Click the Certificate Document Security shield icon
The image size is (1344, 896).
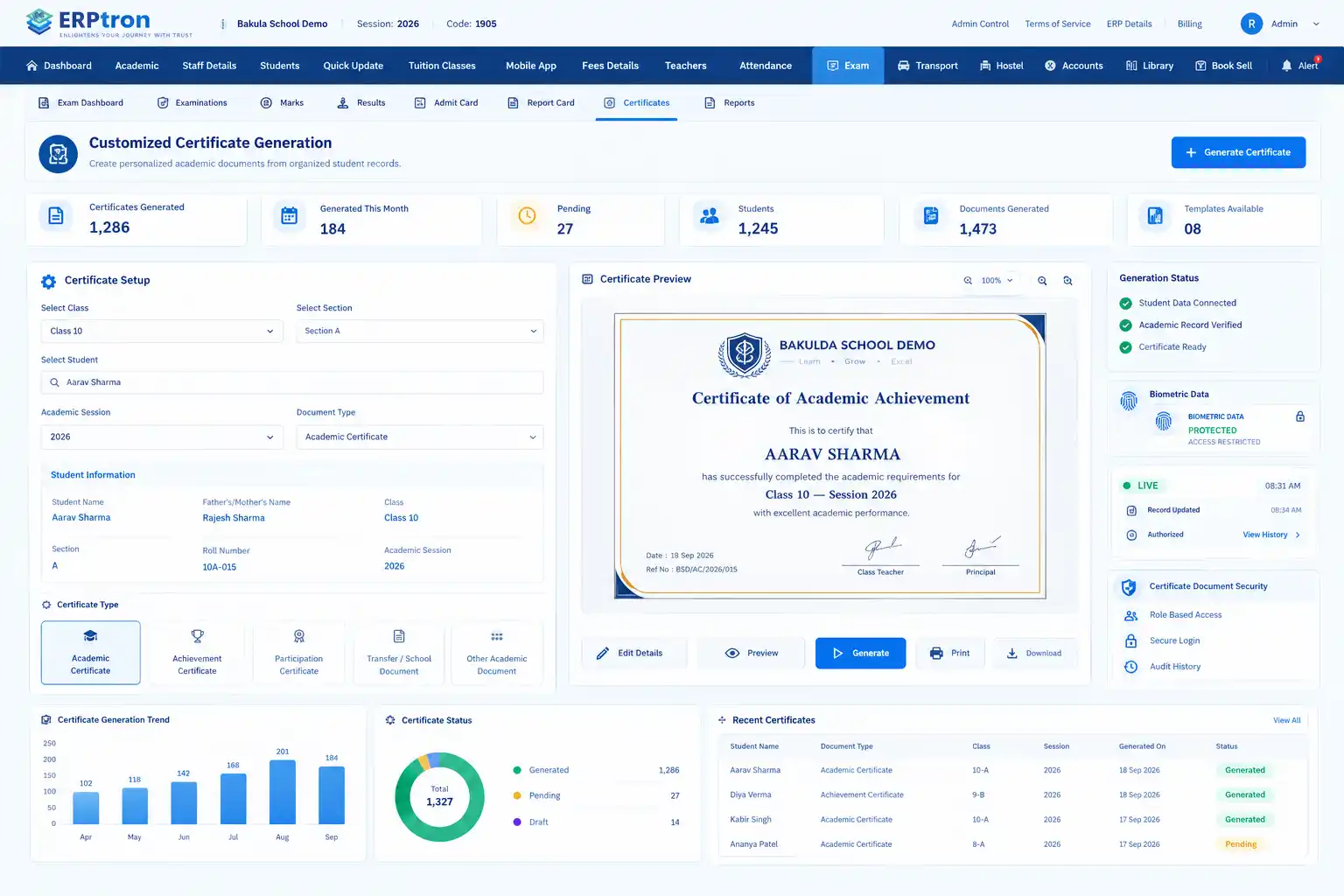1129,587
